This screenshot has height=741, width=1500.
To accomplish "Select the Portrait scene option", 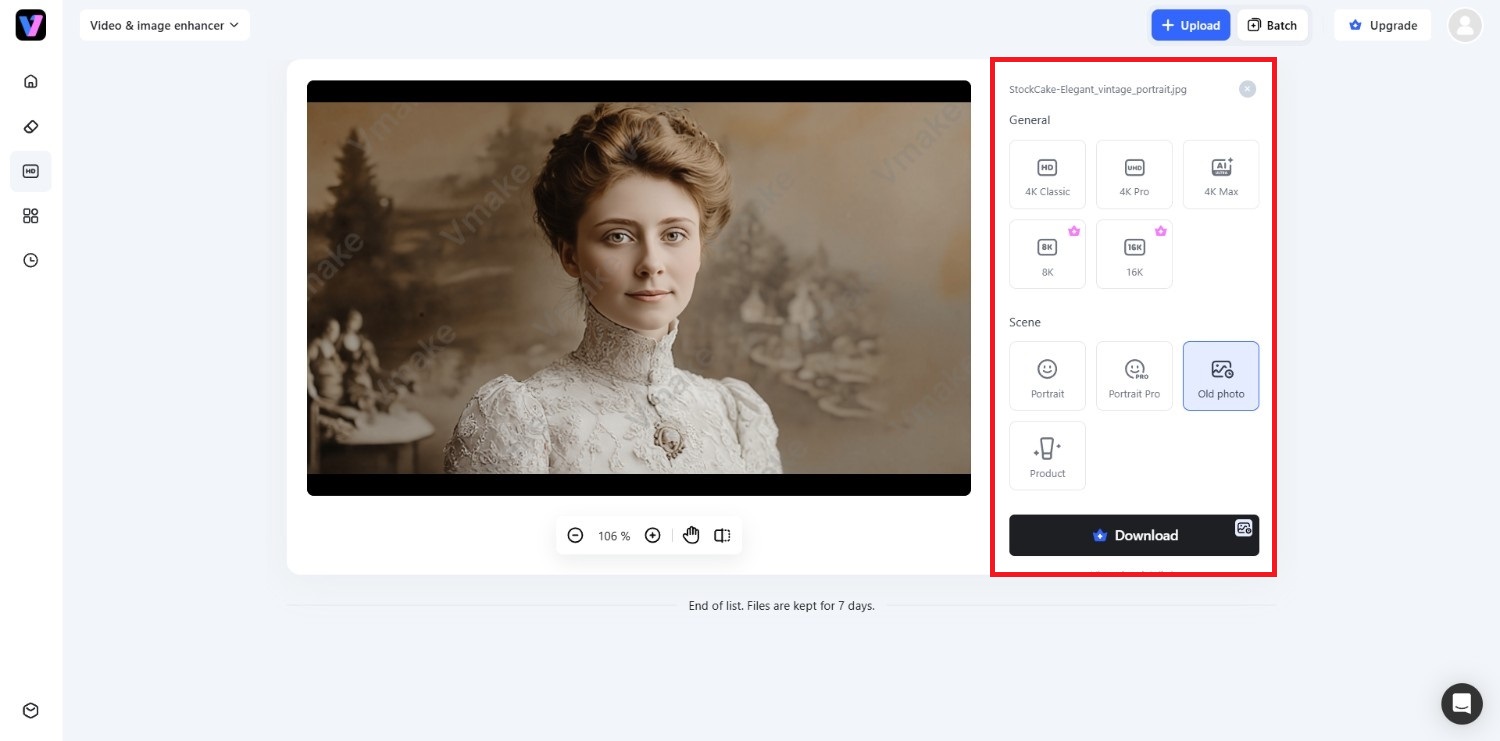I will [x=1047, y=376].
